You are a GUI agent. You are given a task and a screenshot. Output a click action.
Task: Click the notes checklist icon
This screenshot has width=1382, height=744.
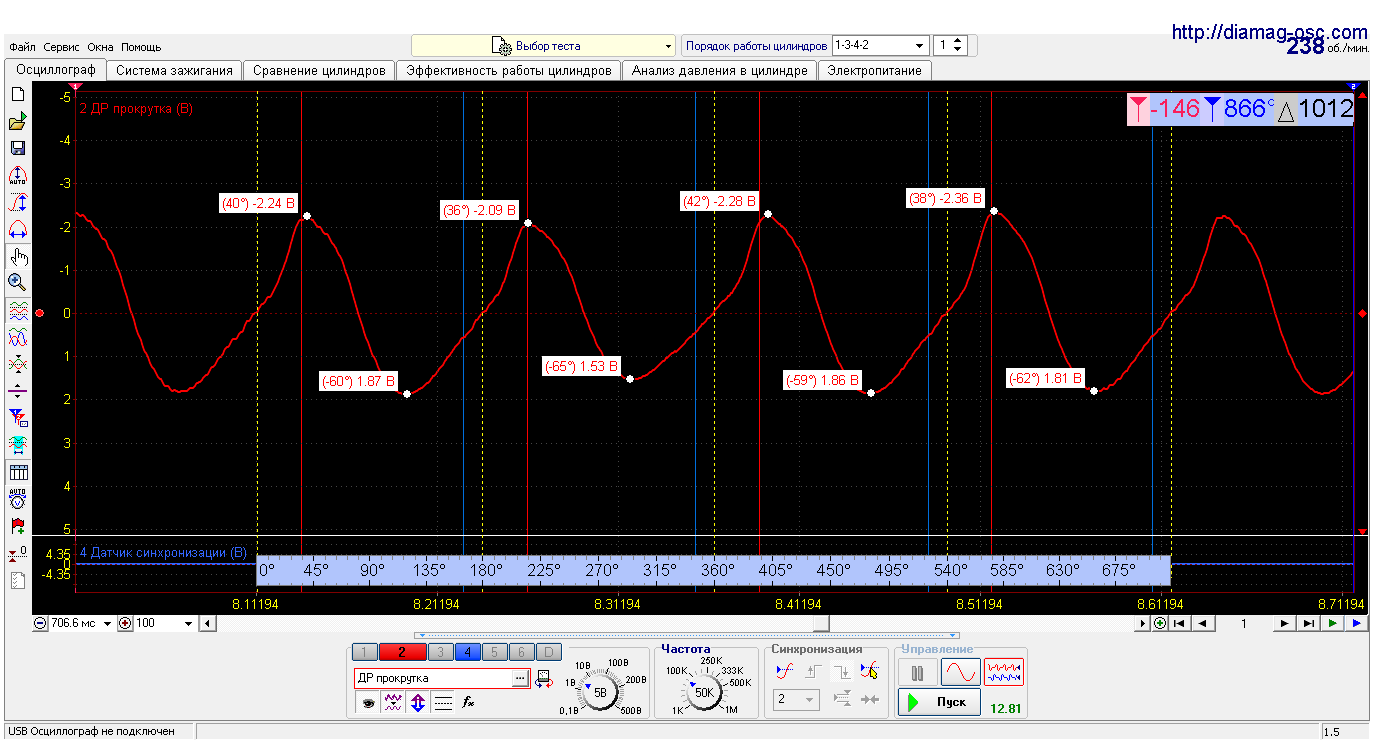[x=17, y=581]
